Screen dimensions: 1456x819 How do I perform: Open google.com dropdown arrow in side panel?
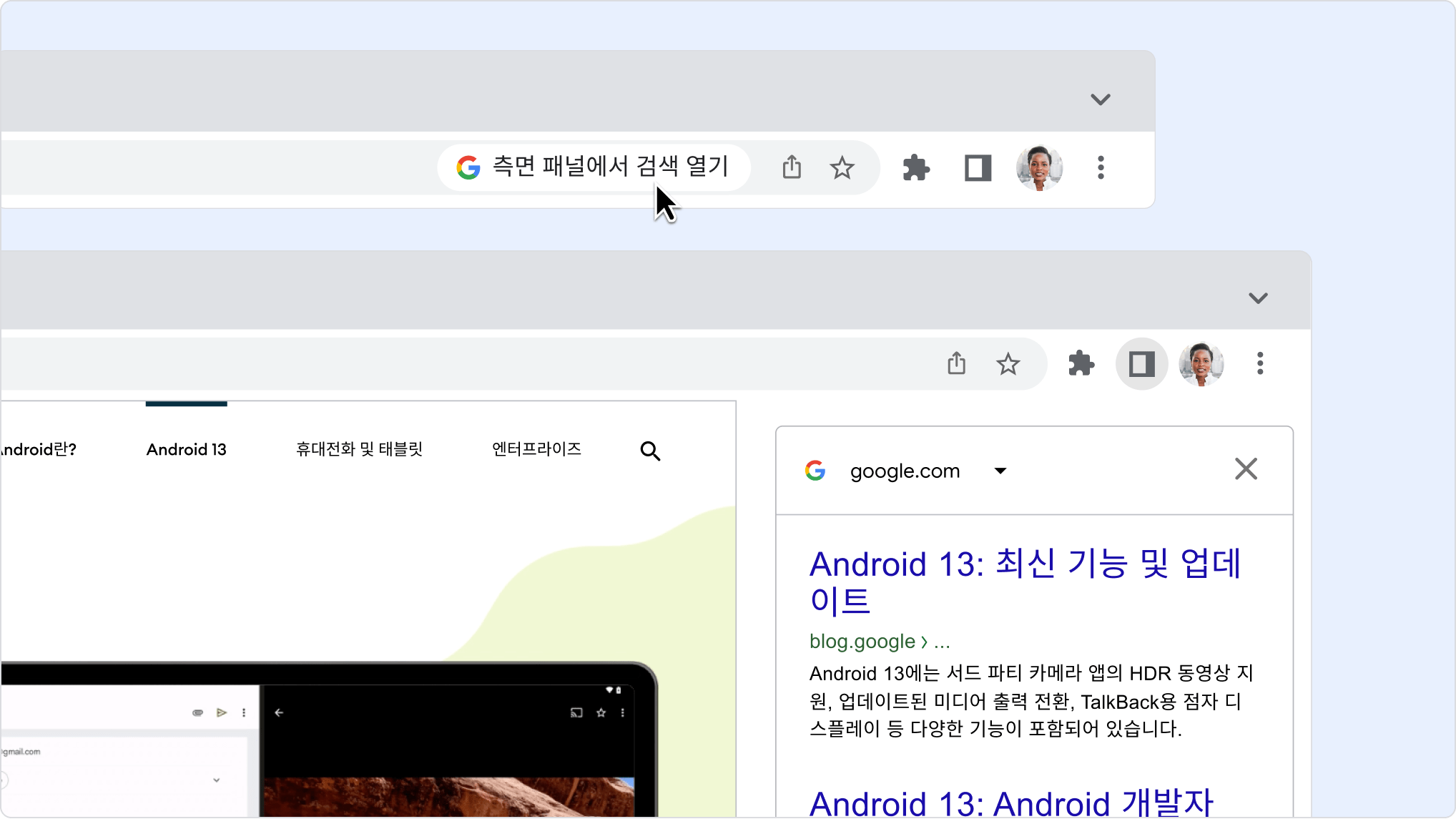point(1000,471)
